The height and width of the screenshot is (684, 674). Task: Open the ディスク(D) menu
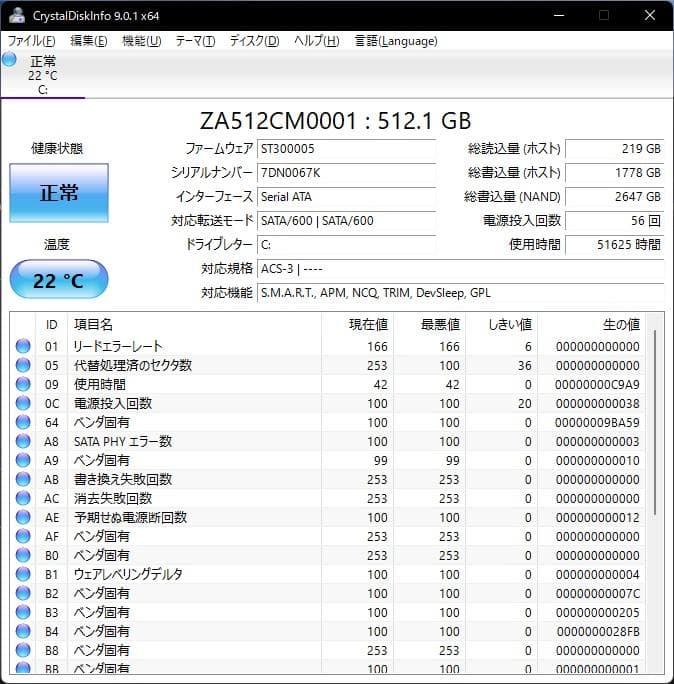click(254, 41)
